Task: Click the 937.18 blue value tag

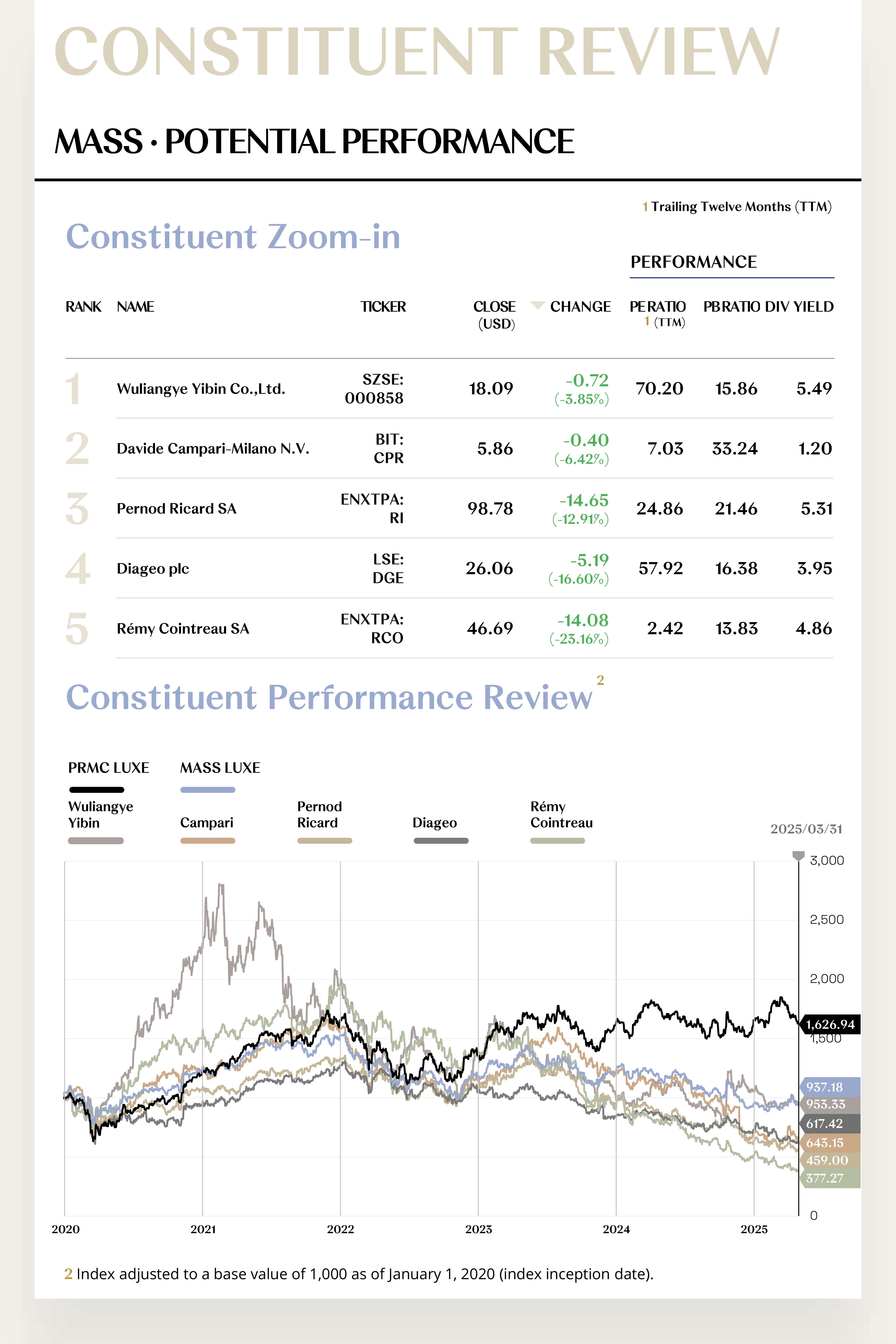Action: pyautogui.click(x=830, y=1087)
